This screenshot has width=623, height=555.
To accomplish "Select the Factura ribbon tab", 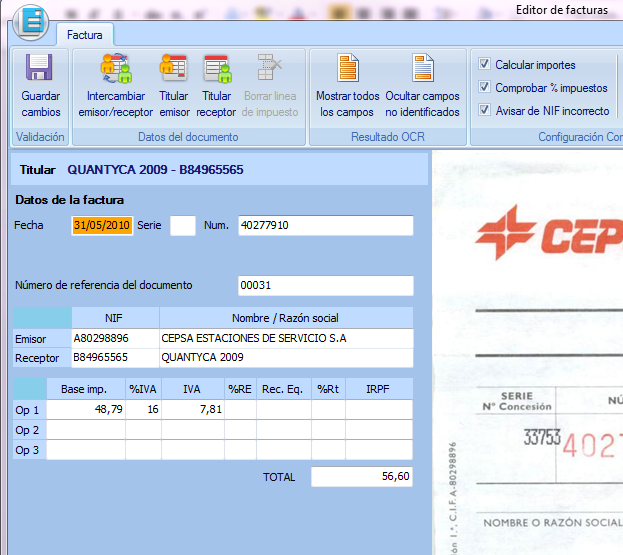I will tap(85, 35).
